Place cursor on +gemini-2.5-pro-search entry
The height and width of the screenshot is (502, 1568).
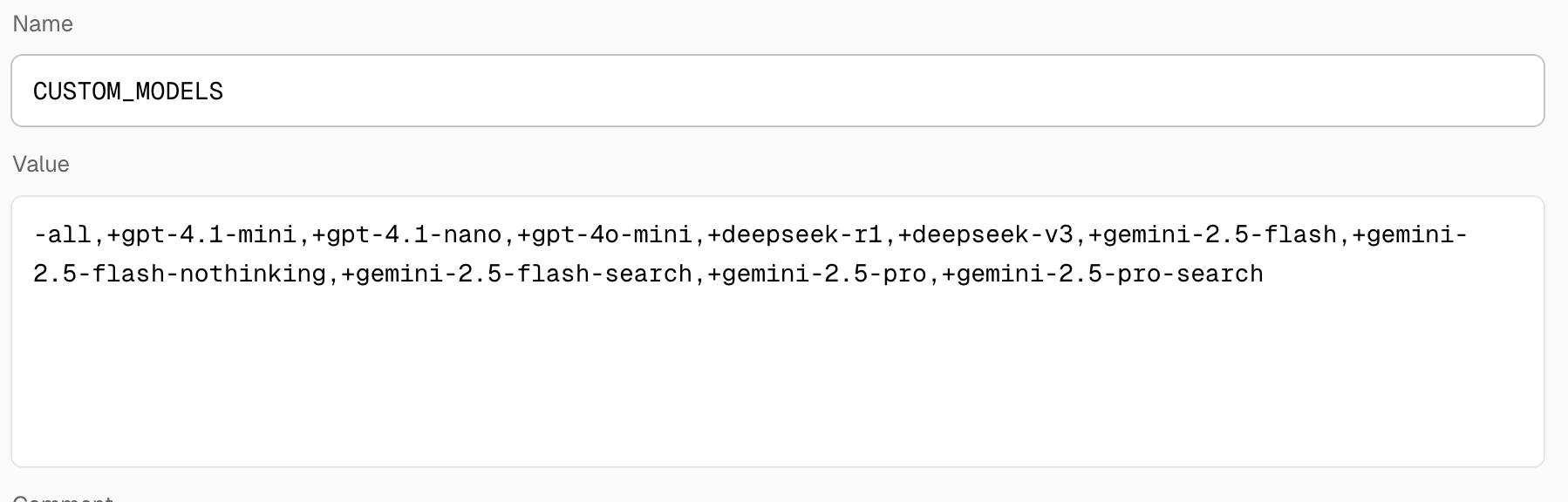[x=1102, y=274]
